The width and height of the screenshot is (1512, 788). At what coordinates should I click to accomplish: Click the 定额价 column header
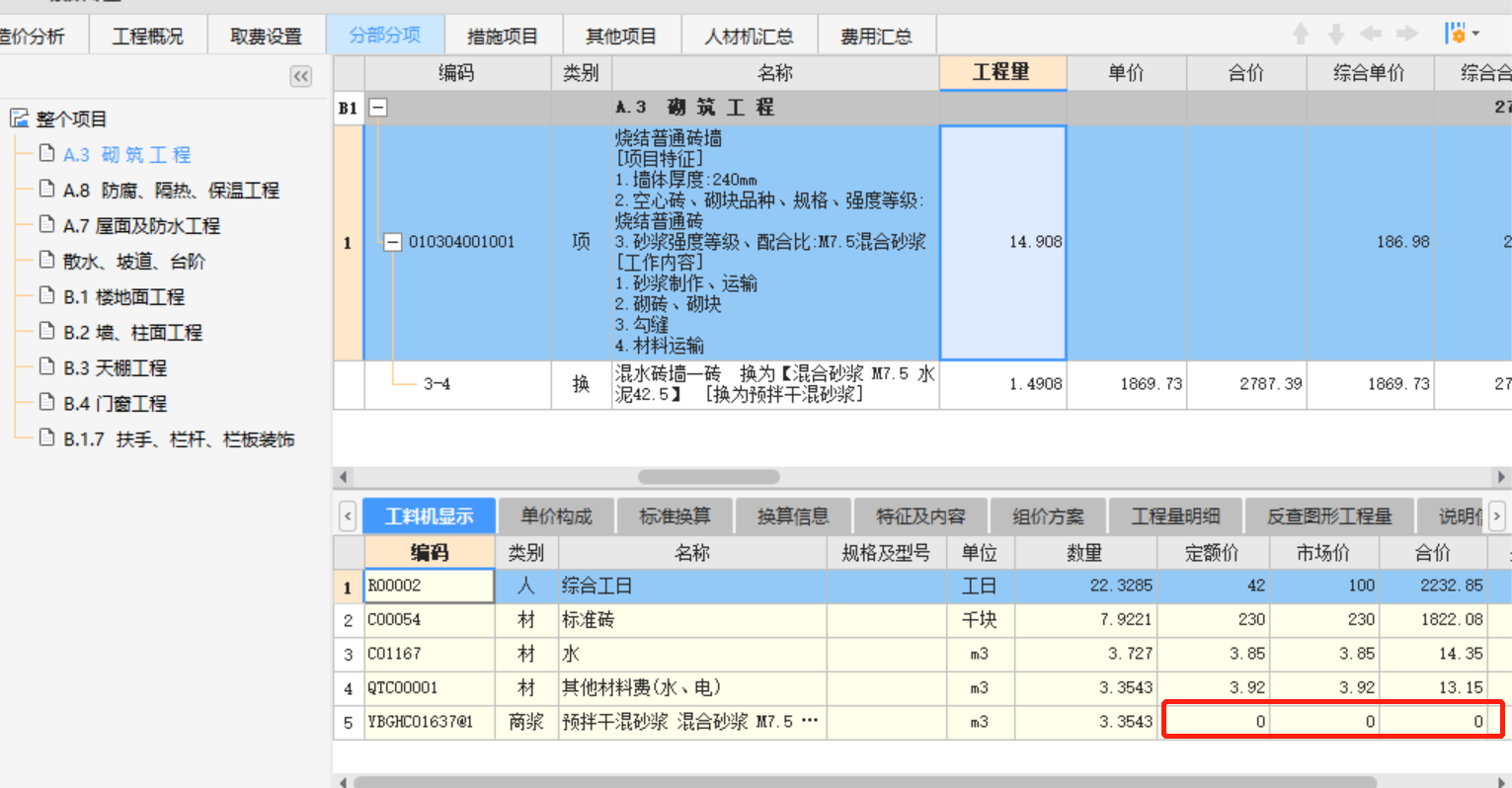(1213, 553)
